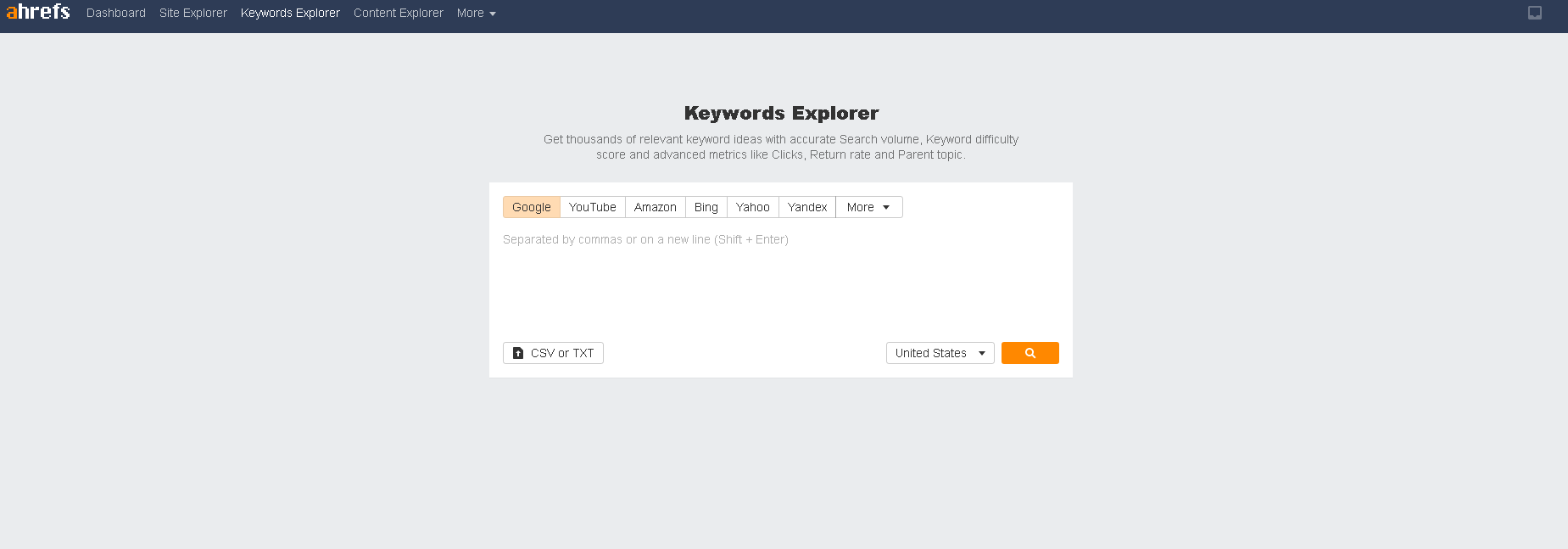
Task: Select the Yandex search engine tab
Action: pos(807,207)
